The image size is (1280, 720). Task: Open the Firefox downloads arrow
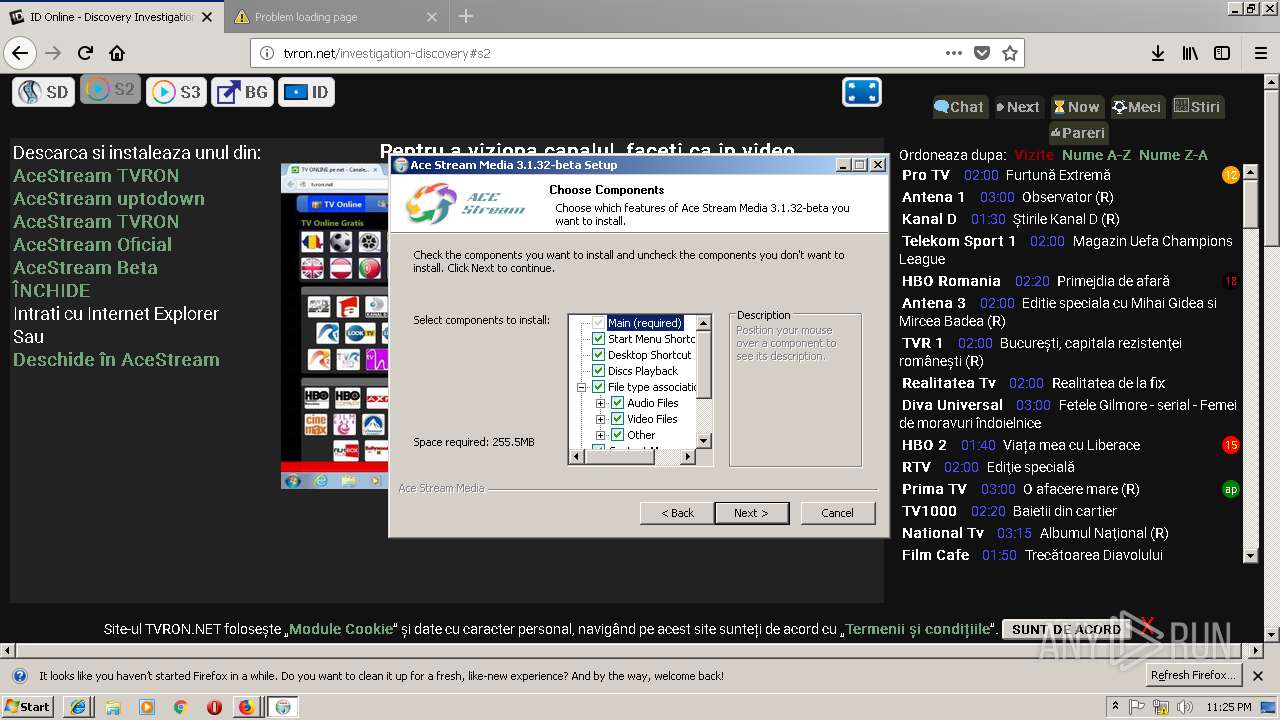coord(1157,53)
